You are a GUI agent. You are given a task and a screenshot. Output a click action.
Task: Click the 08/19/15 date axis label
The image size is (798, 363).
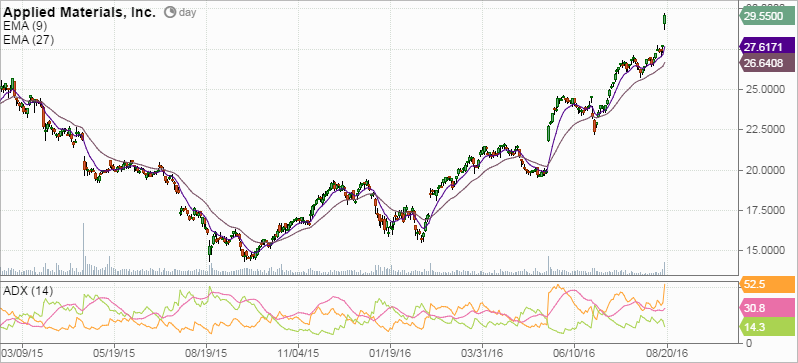point(207,352)
